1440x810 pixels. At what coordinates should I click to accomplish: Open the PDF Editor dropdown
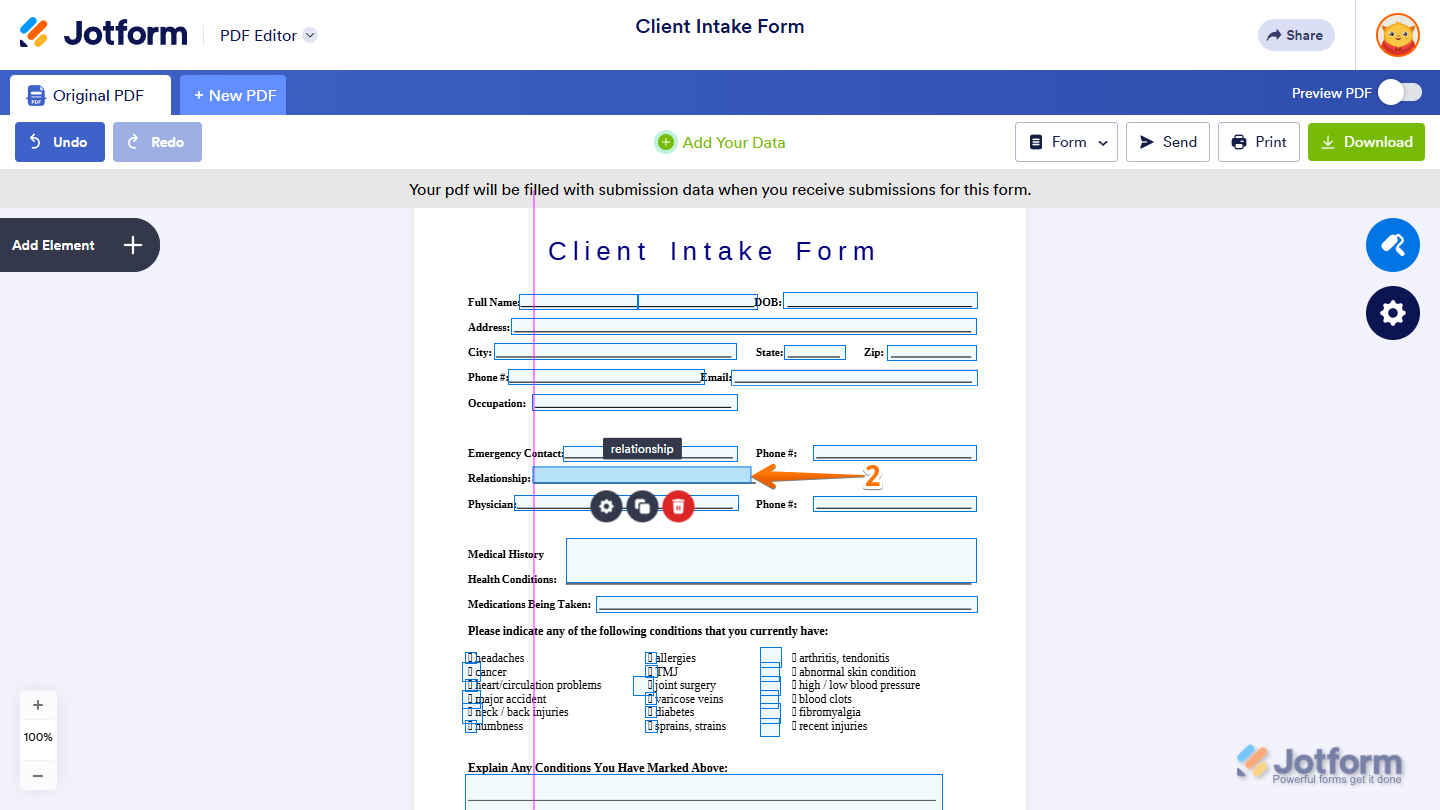click(268, 34)
